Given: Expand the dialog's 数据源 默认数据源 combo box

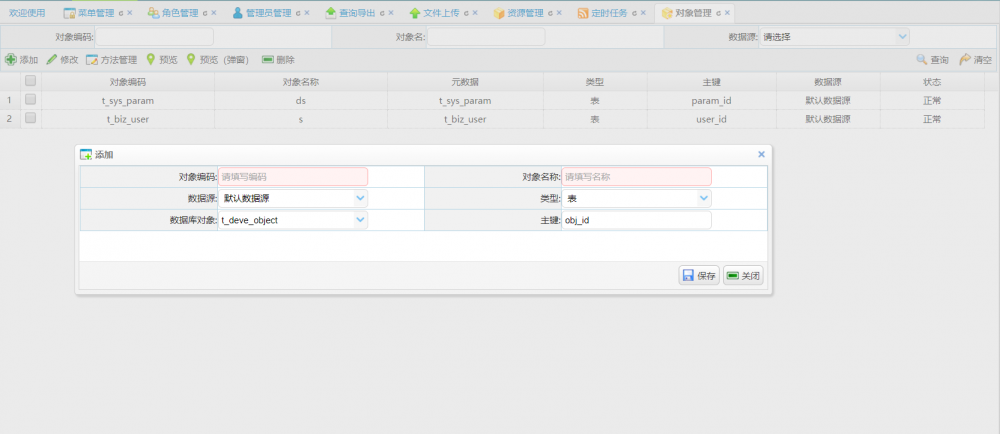Looking at the screenshot, I should pos(360,198).
